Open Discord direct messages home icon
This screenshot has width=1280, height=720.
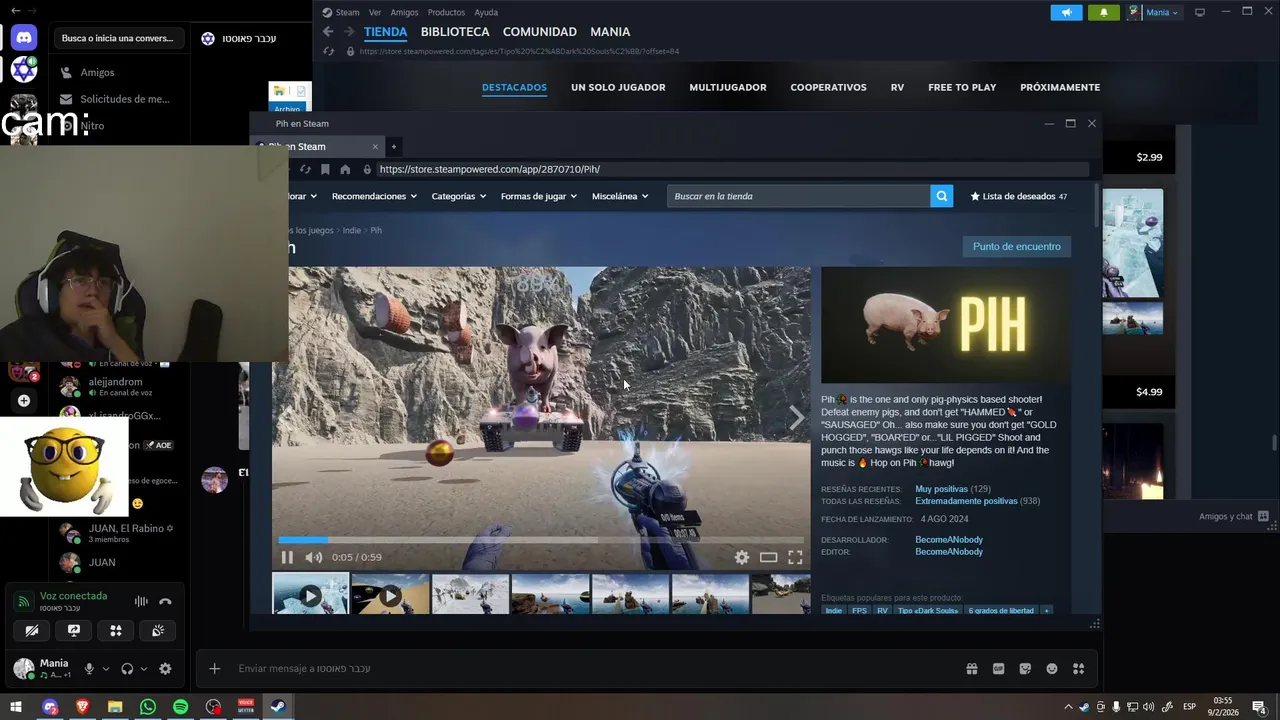pos(23,38)
